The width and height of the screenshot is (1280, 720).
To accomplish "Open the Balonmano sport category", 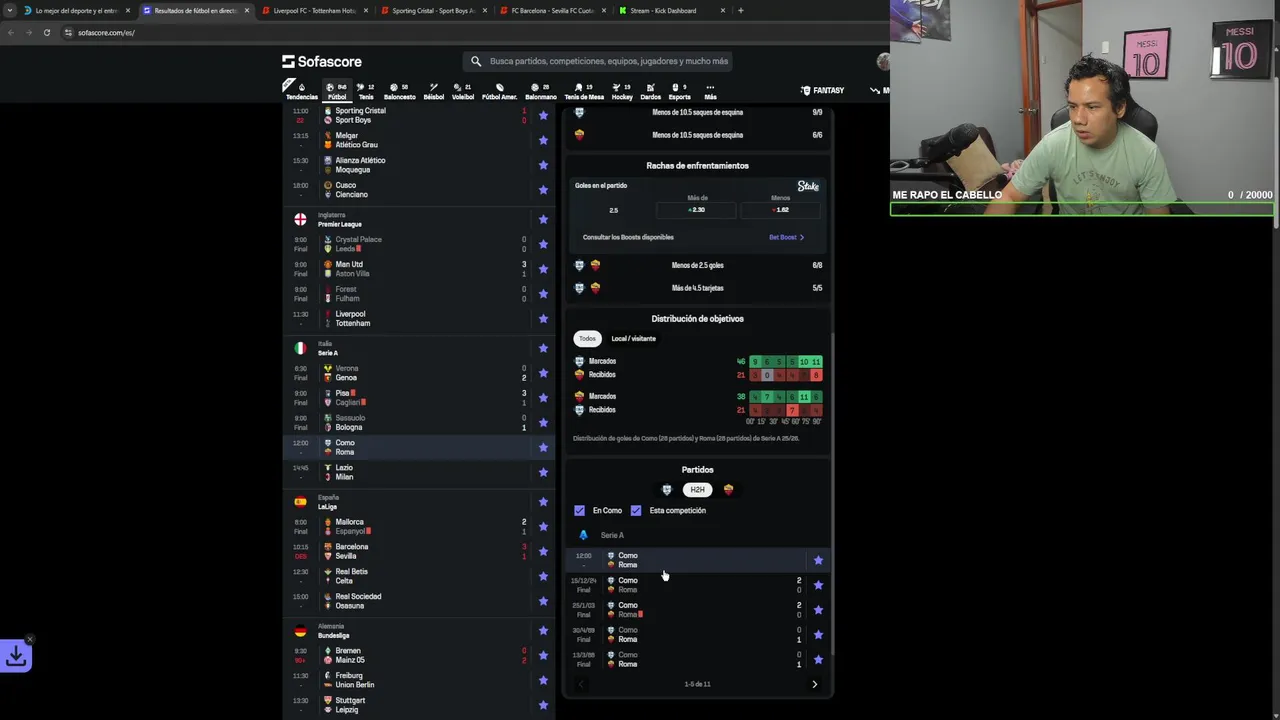I will pos(541,91).
